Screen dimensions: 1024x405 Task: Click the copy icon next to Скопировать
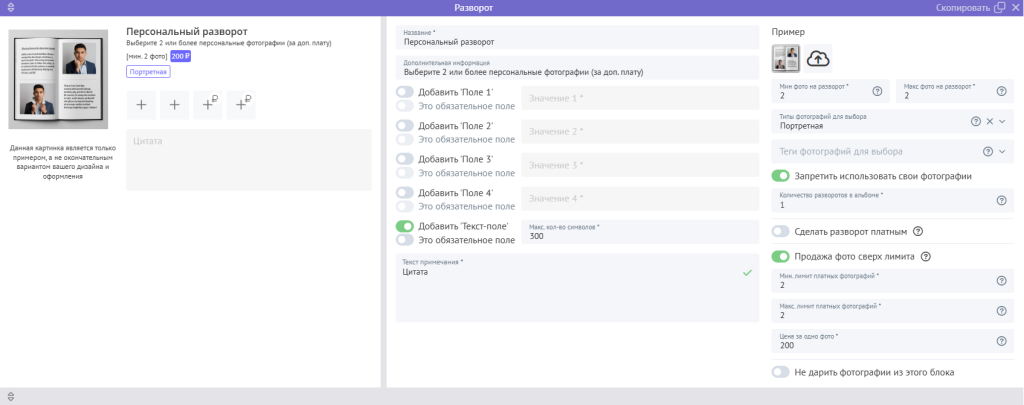pyautogui.click(x=1000, y=7)
